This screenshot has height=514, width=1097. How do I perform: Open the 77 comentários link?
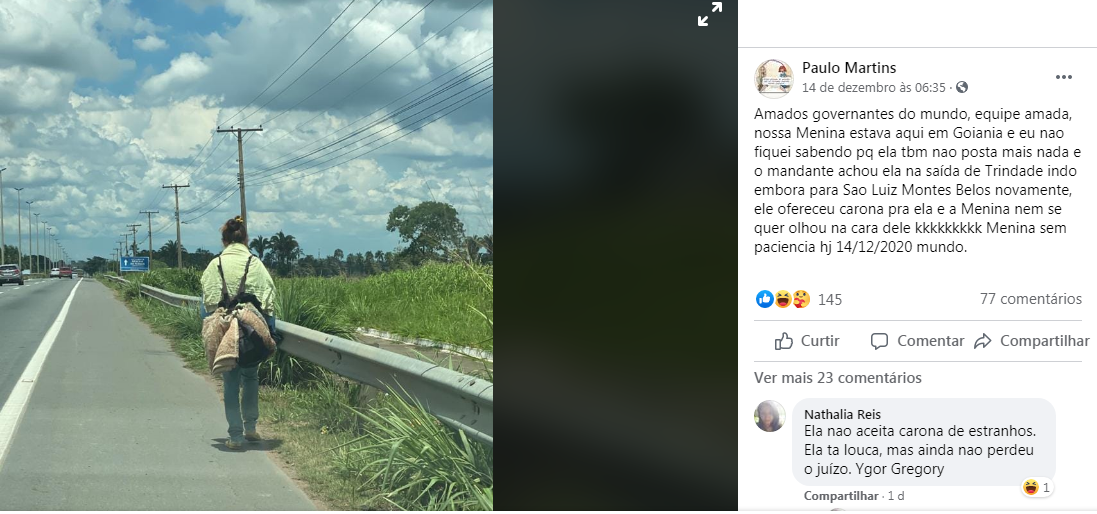1031,299
